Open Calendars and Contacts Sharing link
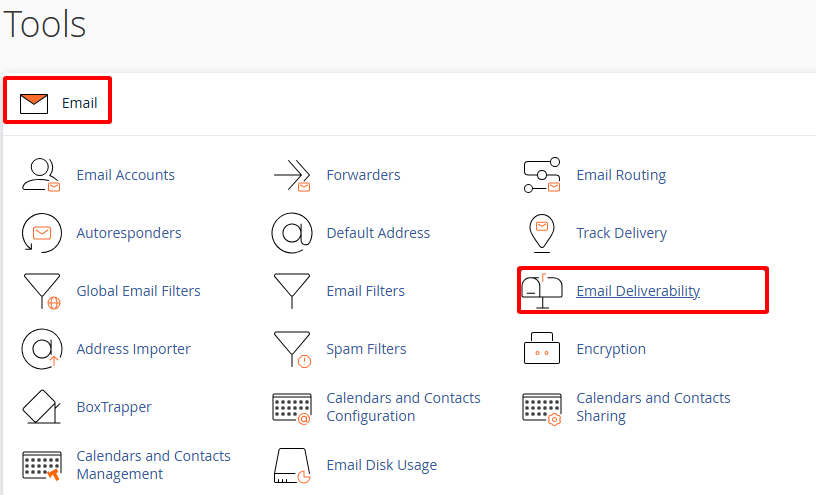Image resolution: width=816 pixels, height=495 pixels. [653, 407]
